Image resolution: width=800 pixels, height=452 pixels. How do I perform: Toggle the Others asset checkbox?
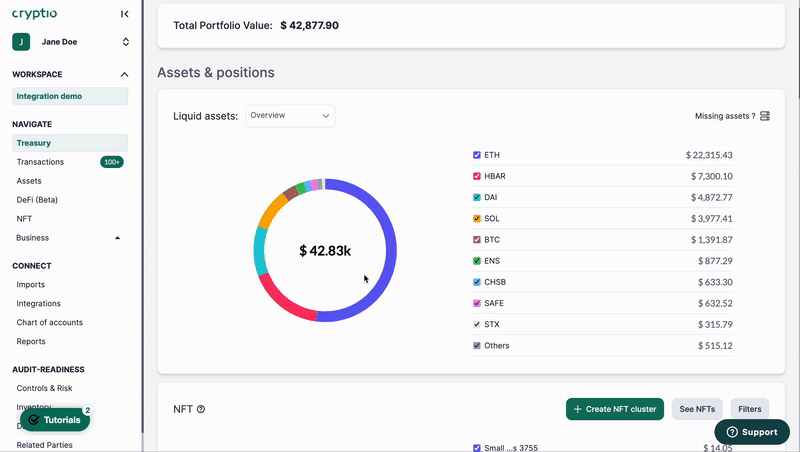(x=477, y=345)
